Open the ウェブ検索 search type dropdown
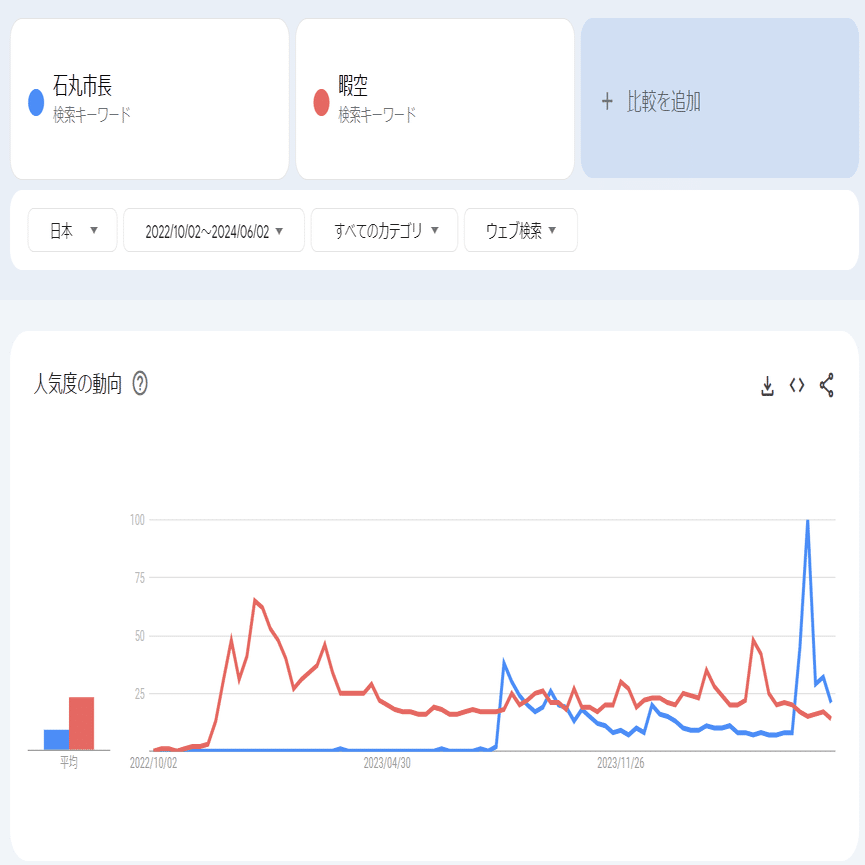Screen dimensions: 865x865 coord(521,231)
